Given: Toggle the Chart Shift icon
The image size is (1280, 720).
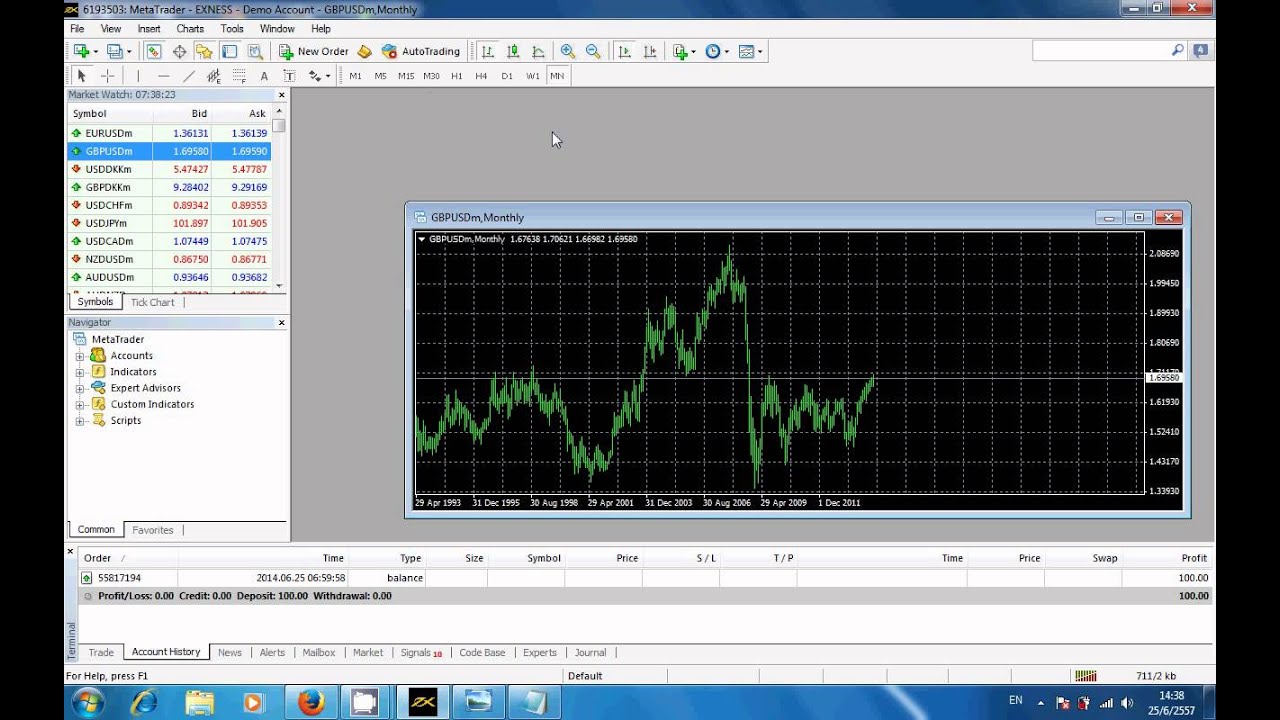Looking at the screenshot, I should [649, 51].
